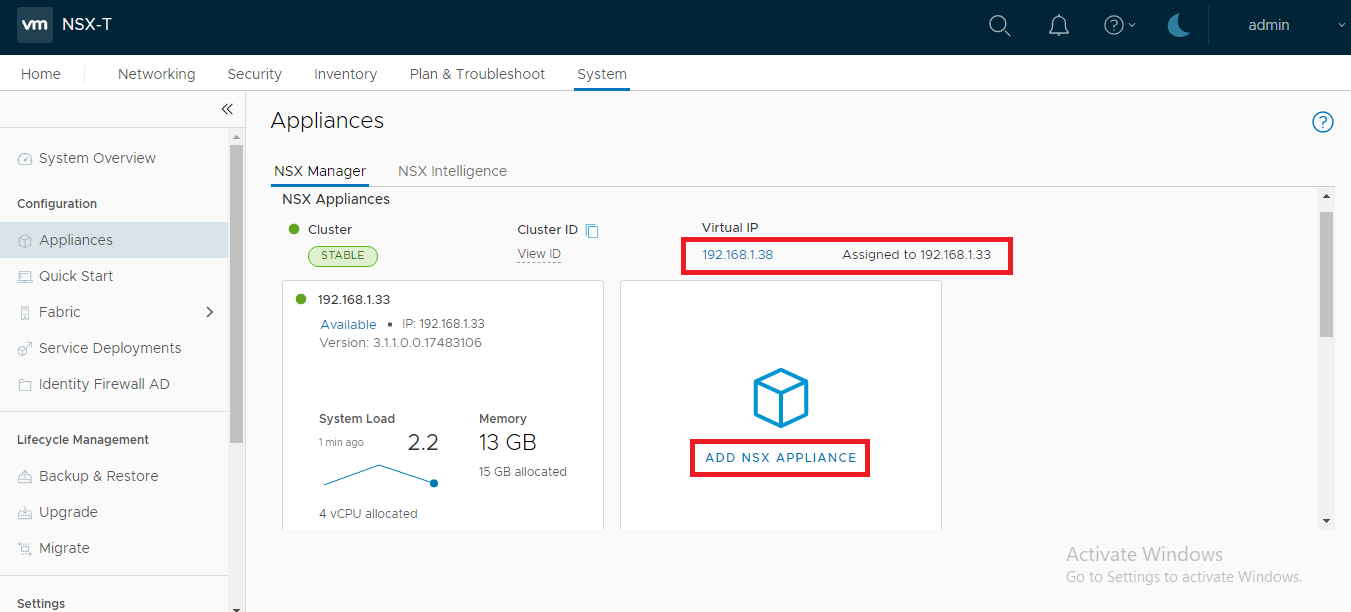This screenshot has width=1351, height=612.
Task: Collapse the sidebar with double-chevron icon
Action: [227, 109]
